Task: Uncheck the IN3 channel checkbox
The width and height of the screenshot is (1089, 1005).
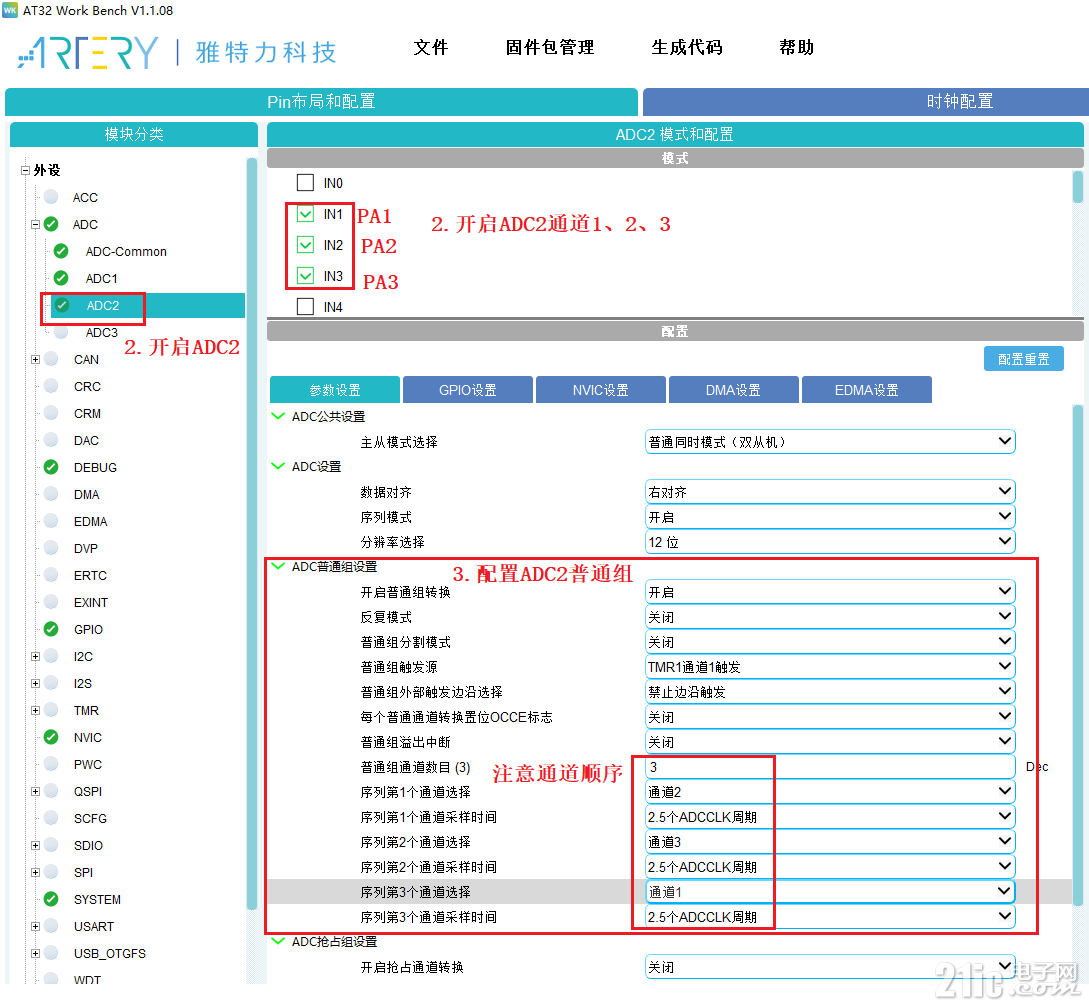Action: pyautogui.click(x=306, y=276)
